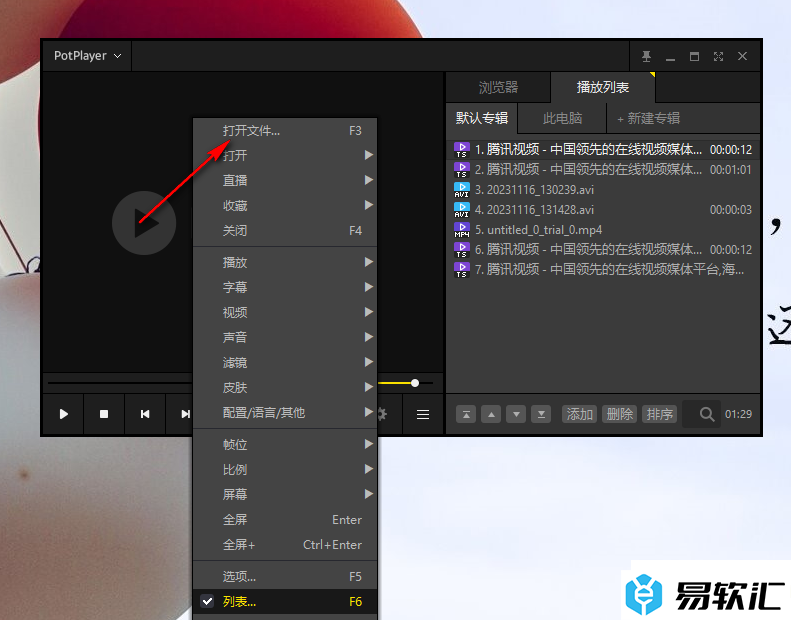Open the settings gear icon in the control bar

coord(382,414)
